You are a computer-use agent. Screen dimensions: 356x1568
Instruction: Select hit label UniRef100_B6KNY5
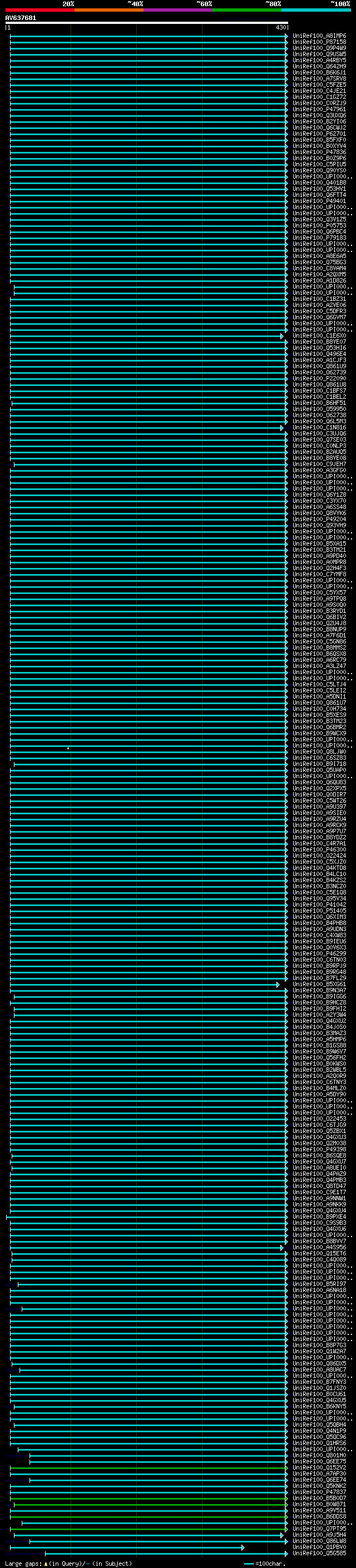[x=319, y=1407]
